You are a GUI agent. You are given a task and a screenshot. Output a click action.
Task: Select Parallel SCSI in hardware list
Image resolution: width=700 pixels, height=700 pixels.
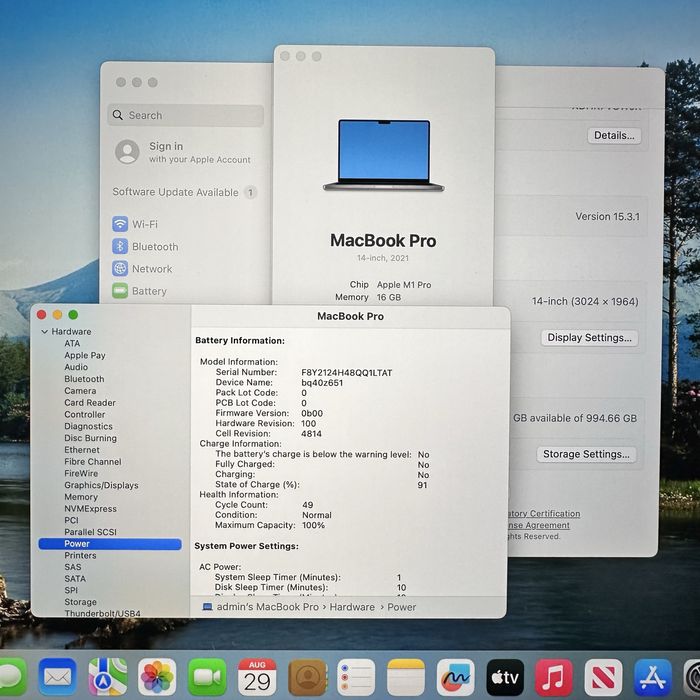[90, 532]
